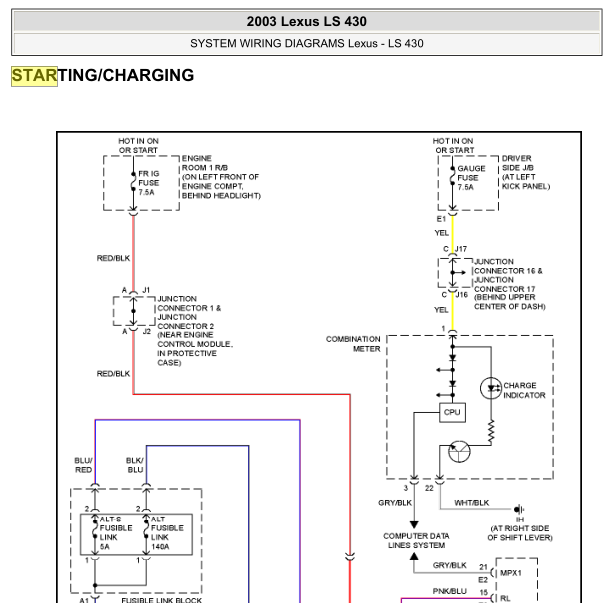Click the 'FR IG FUSE 7.5A' label

pos(149,183)
